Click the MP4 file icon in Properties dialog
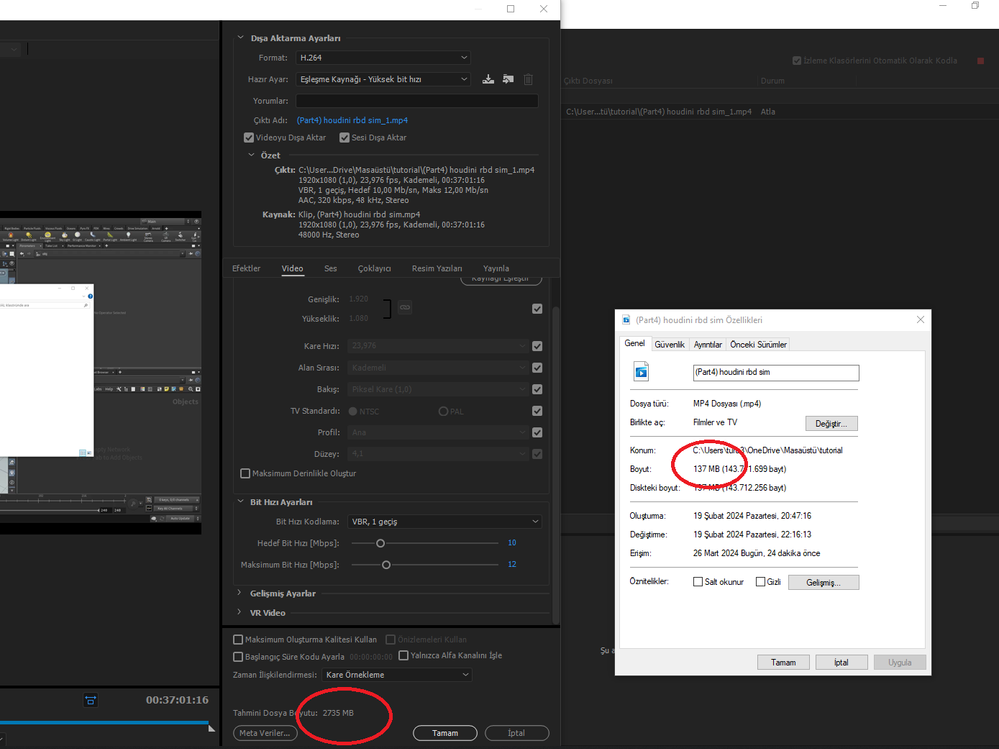The height and width of the screenshot is (749, 999). point(641,371)
